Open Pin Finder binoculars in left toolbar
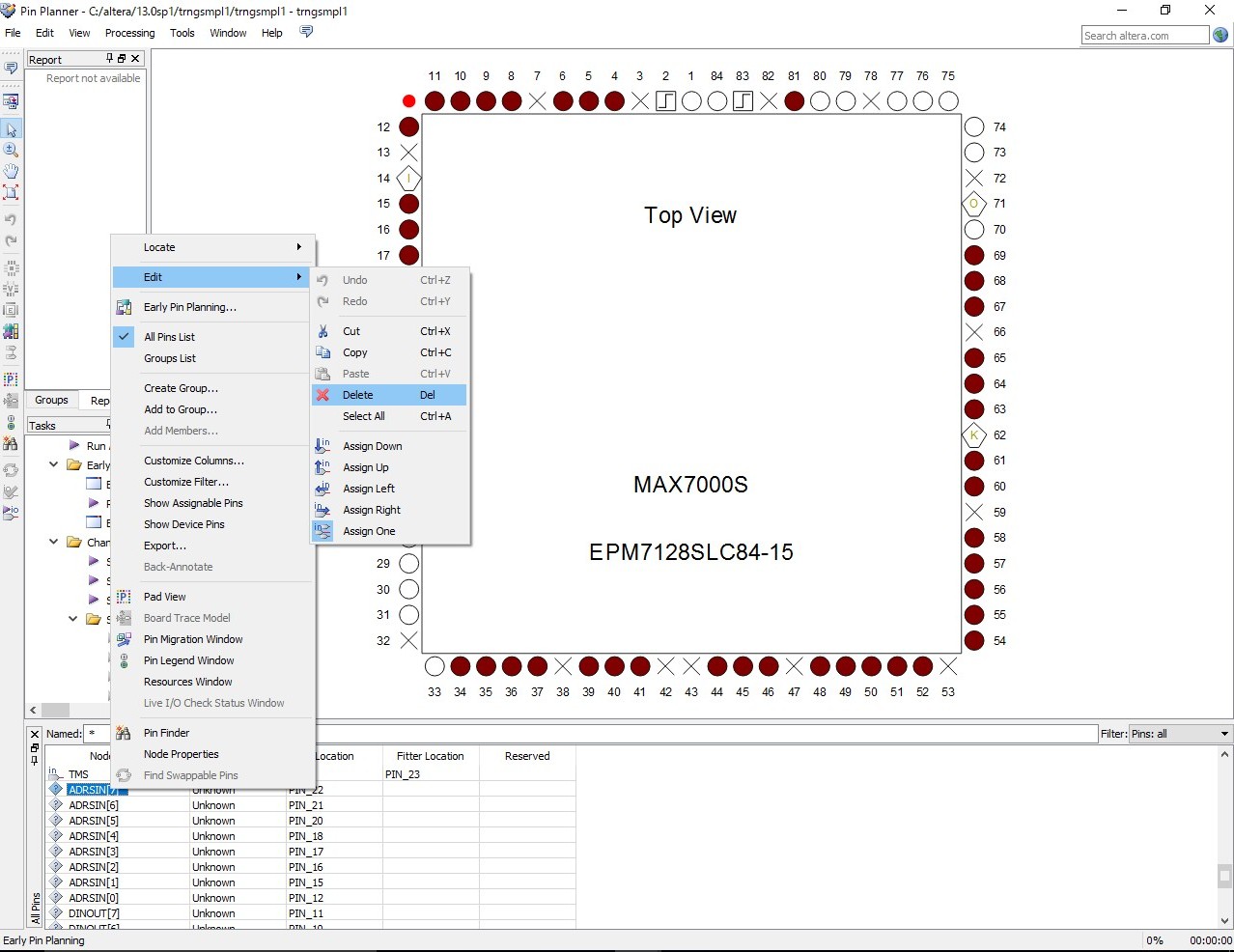This screenshot has width=1234, height=952. pyautogui.click(x=12, y=443)
